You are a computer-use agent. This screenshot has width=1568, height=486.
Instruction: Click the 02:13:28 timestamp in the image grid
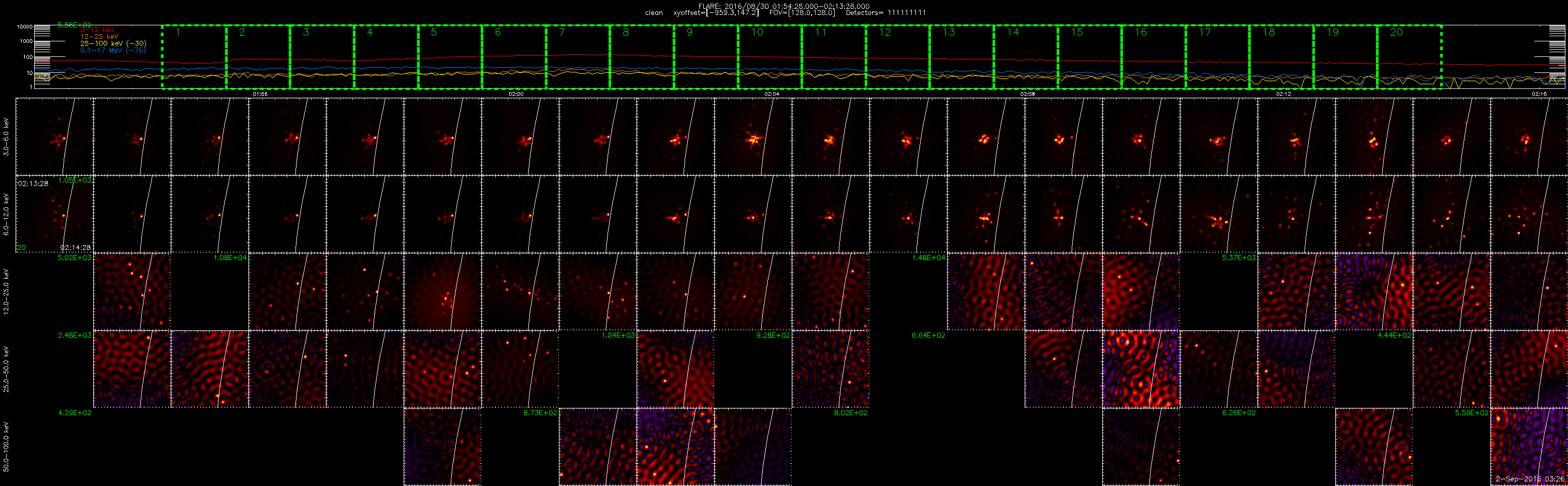pyautogui.click(x=33, y=183)
